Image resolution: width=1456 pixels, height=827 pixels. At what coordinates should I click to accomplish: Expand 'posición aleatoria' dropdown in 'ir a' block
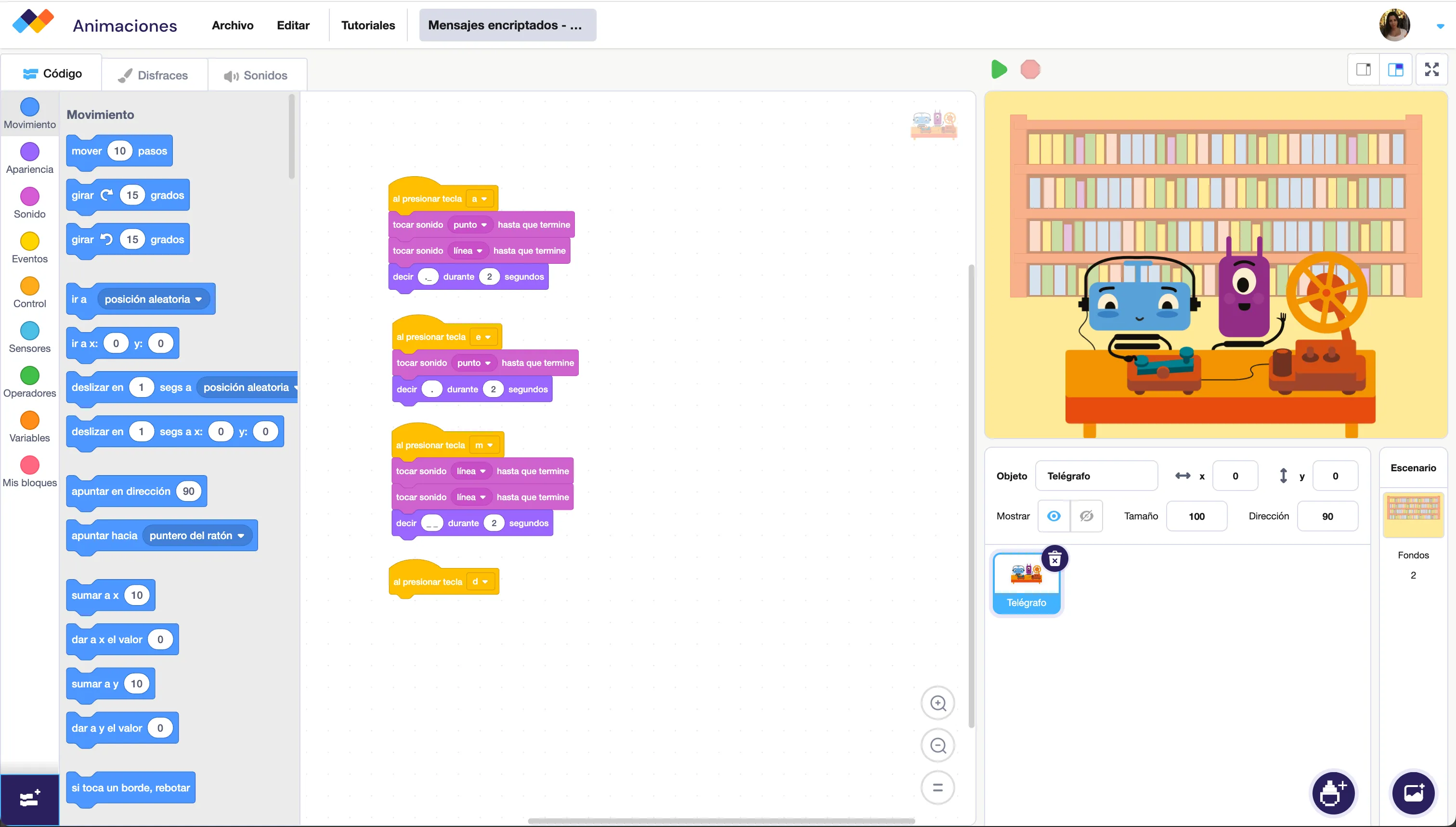198,299
